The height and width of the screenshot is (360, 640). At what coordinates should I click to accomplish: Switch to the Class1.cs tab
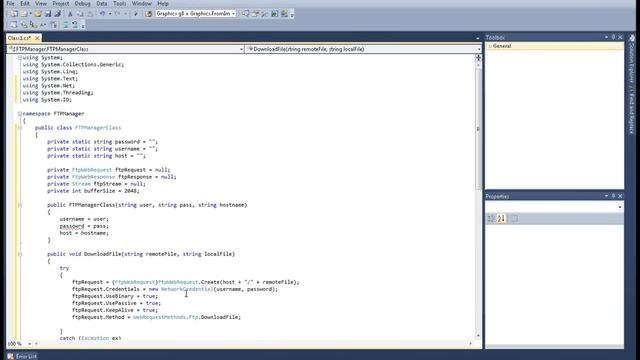(19, 38)
